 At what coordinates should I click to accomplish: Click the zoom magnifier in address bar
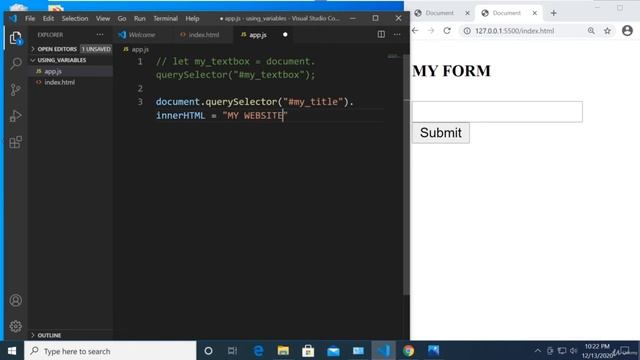coord(591,31)
